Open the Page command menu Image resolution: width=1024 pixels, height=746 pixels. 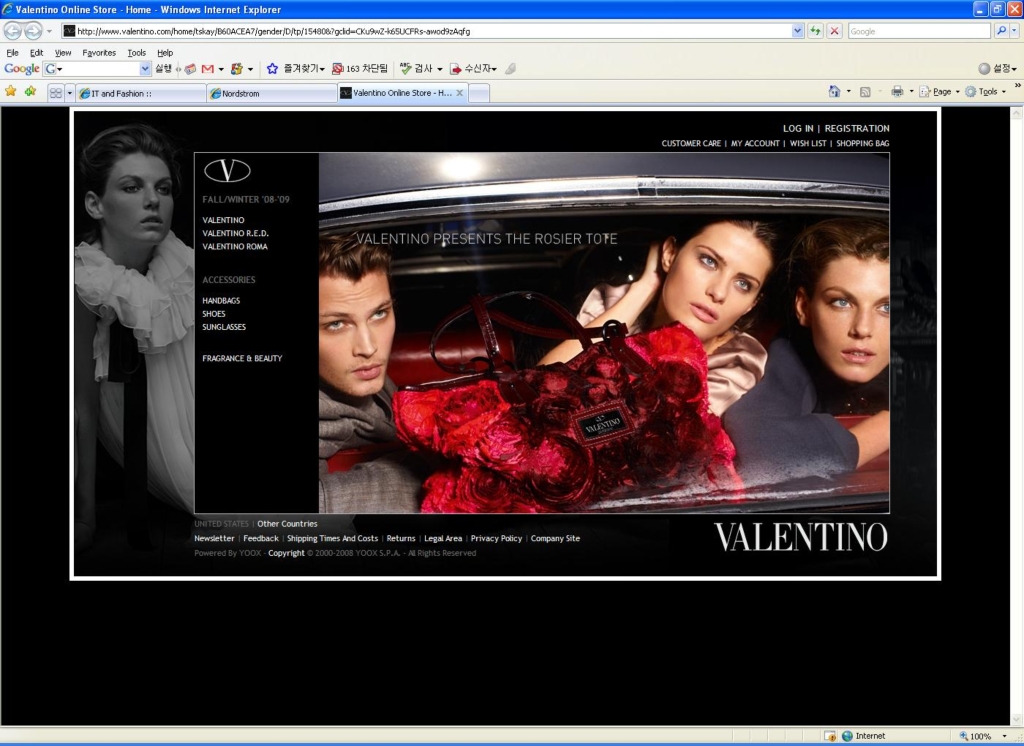(x=939, y=91)
